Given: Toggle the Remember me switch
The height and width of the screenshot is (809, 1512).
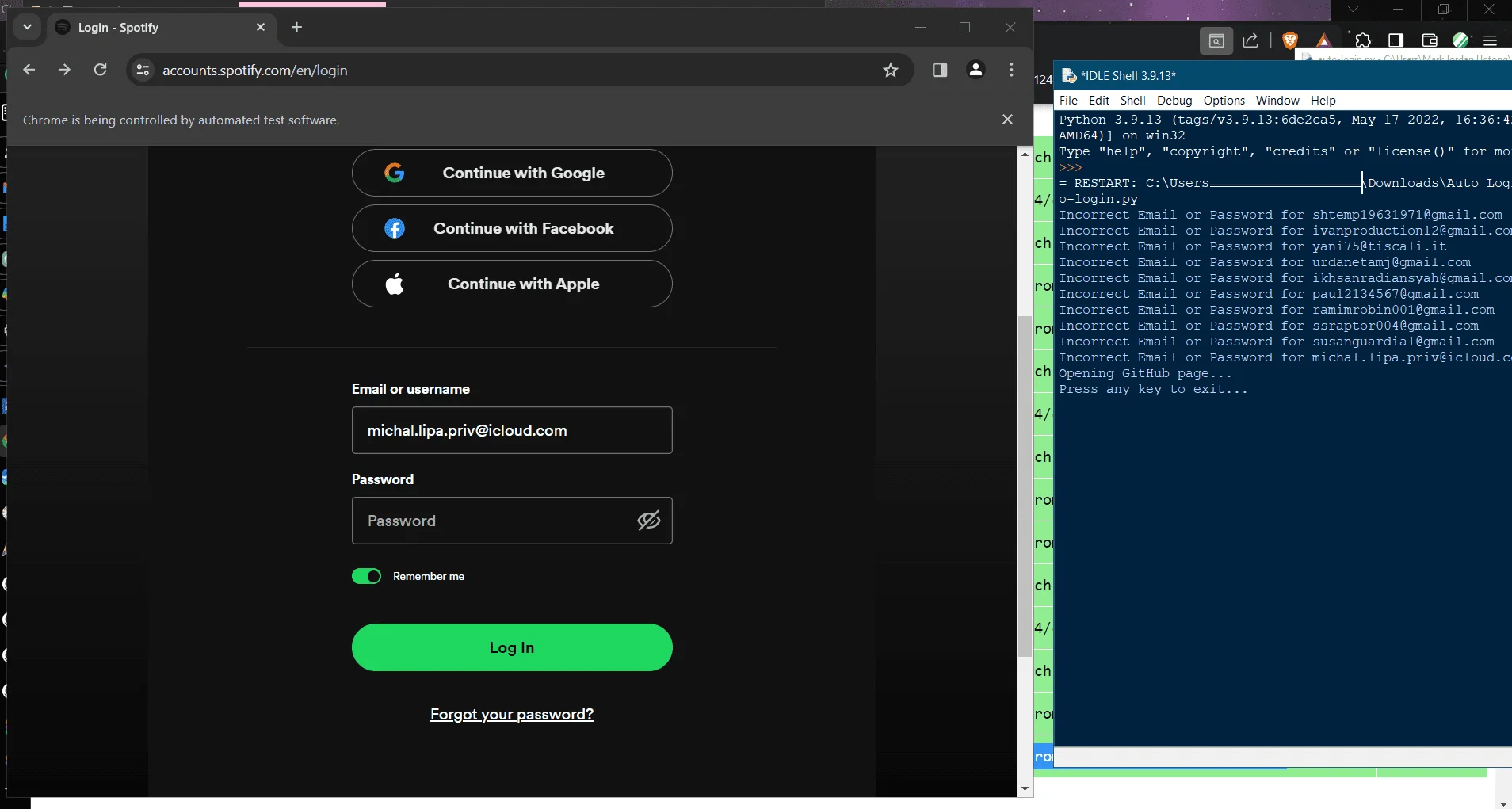Looking at the screenshot, I should pyautogui.click(x=366, y=576).
